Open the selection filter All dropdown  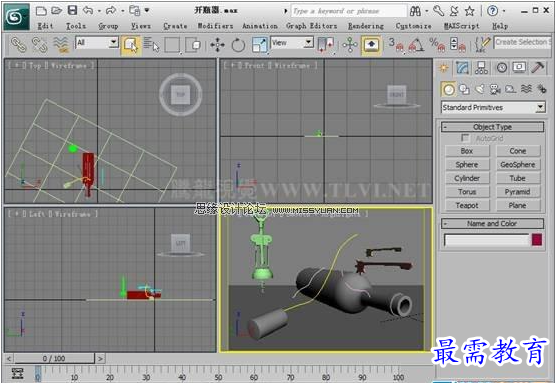(97, 43)
